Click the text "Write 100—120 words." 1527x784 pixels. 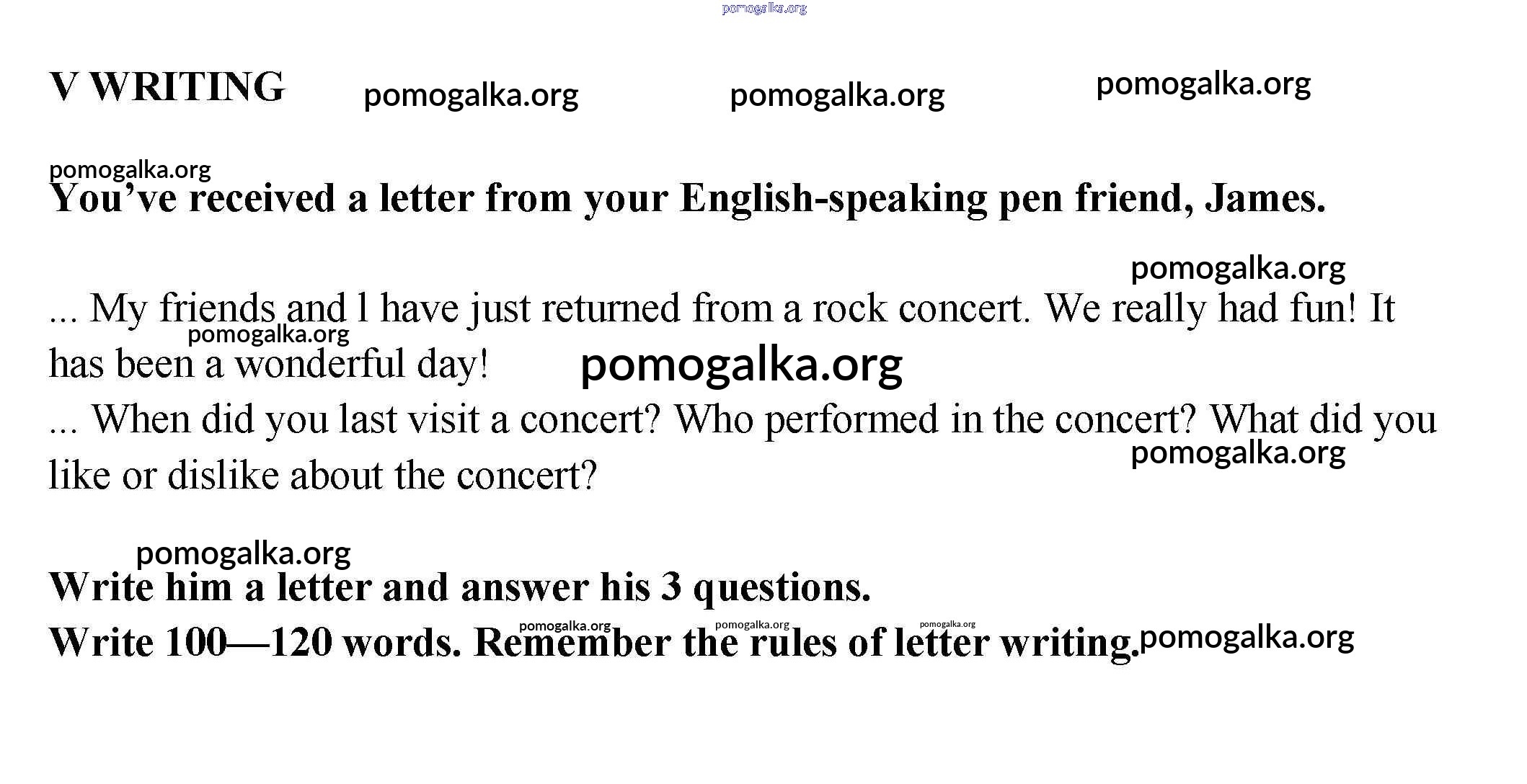254,643
